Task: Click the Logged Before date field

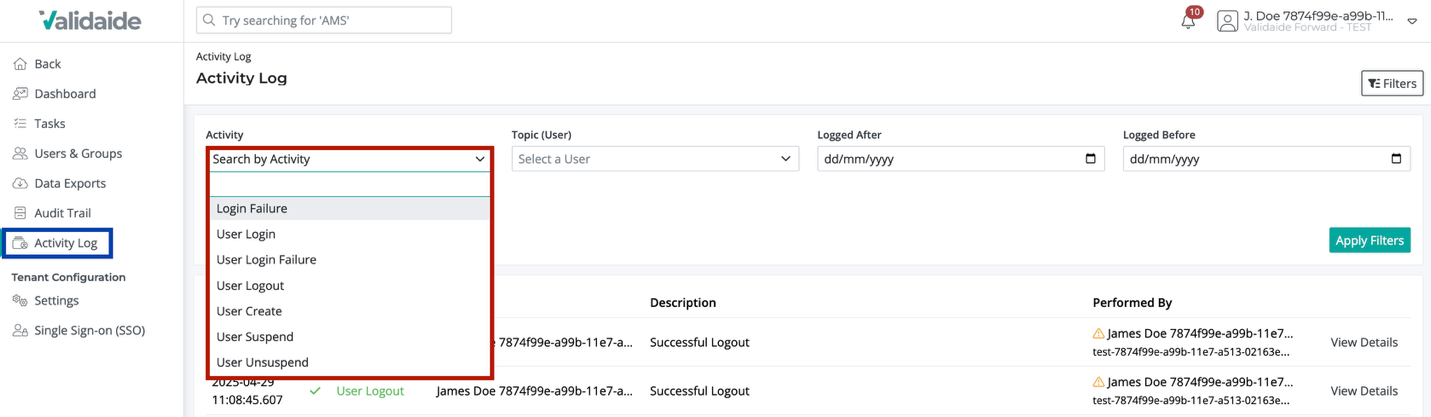Action: (x=1267, y=159)
